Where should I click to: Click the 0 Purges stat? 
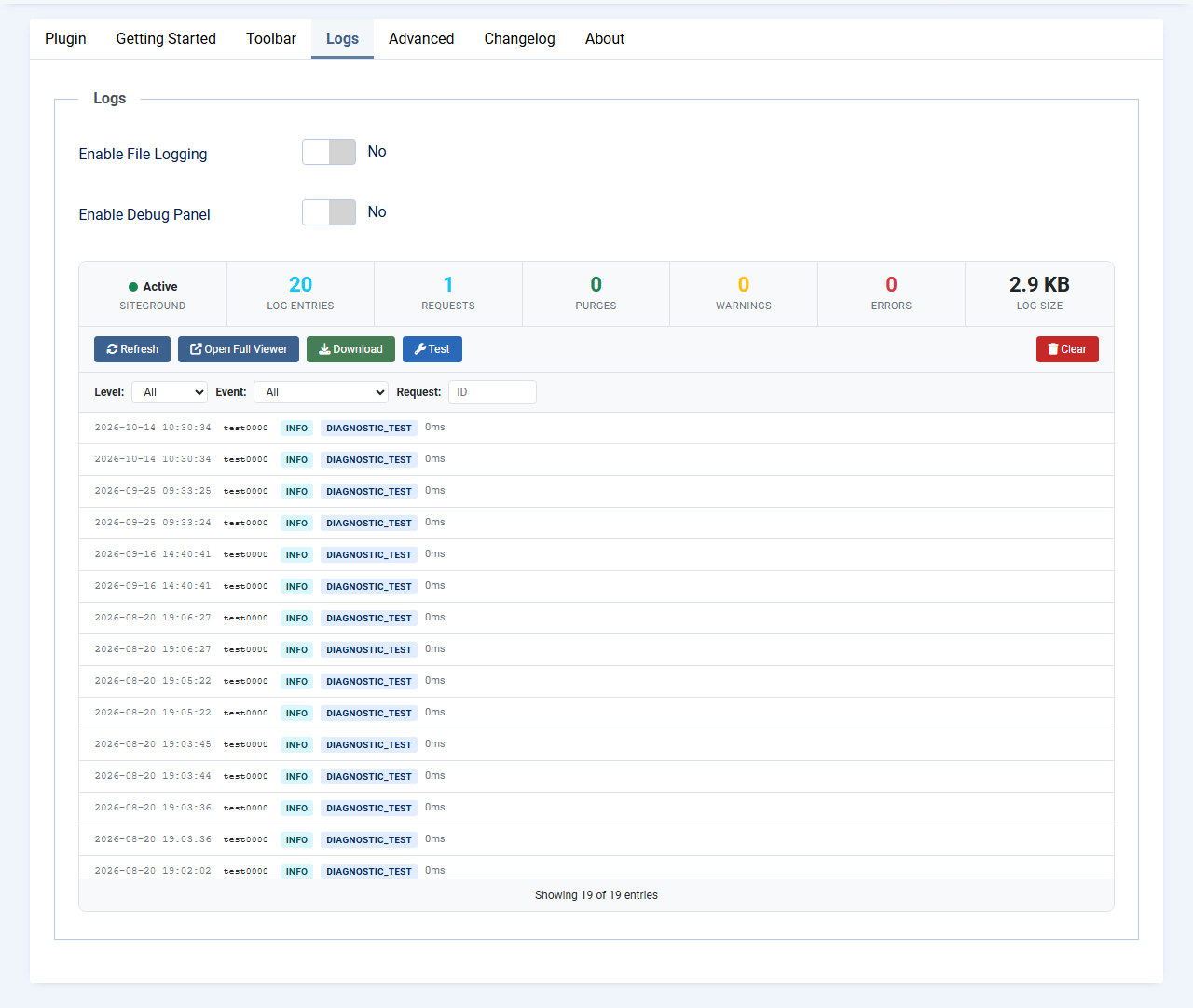tap(596, 293)
